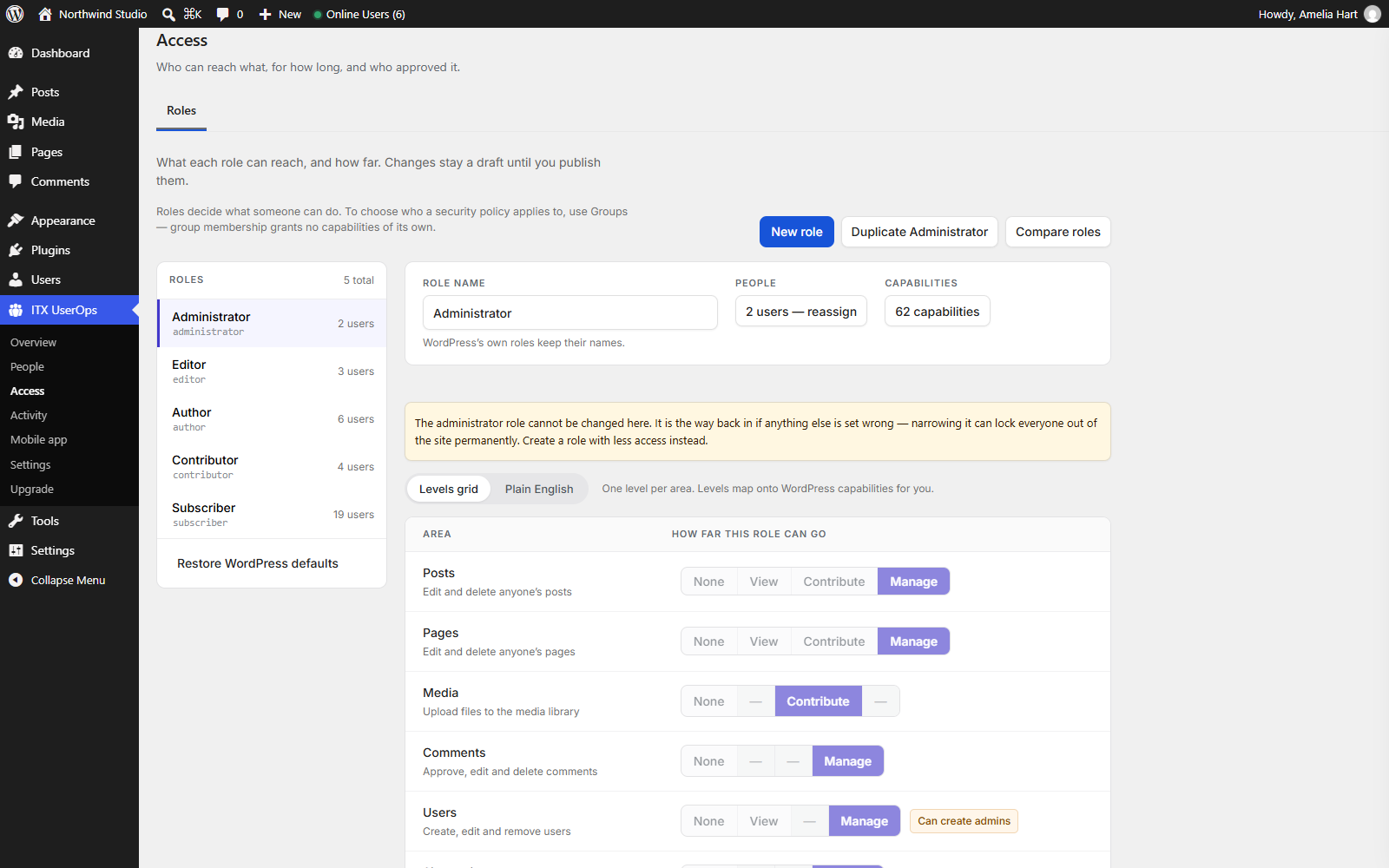The height and width of the screenshot is (868, 1389).
Task: Open the comments bubble icon in admin bar
Action: [223, 14]
